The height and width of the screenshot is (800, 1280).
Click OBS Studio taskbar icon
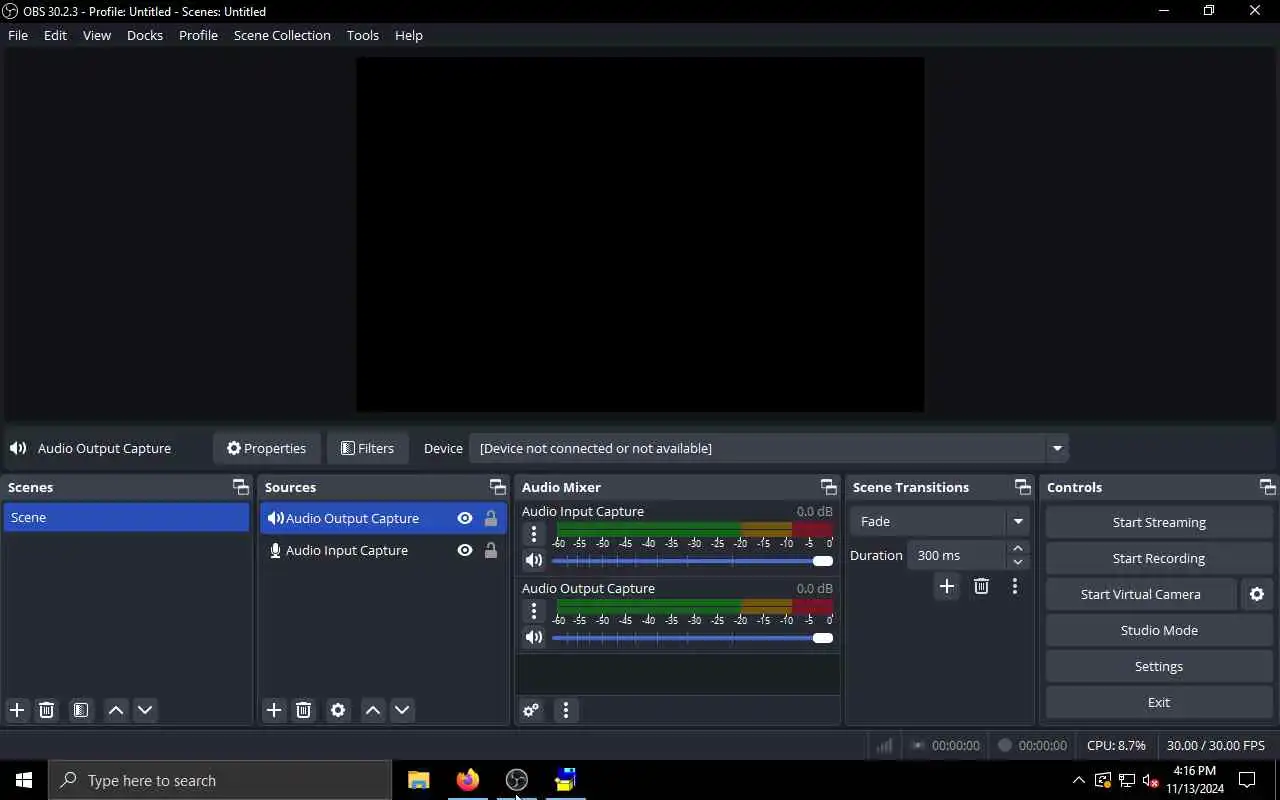[516, 780]
